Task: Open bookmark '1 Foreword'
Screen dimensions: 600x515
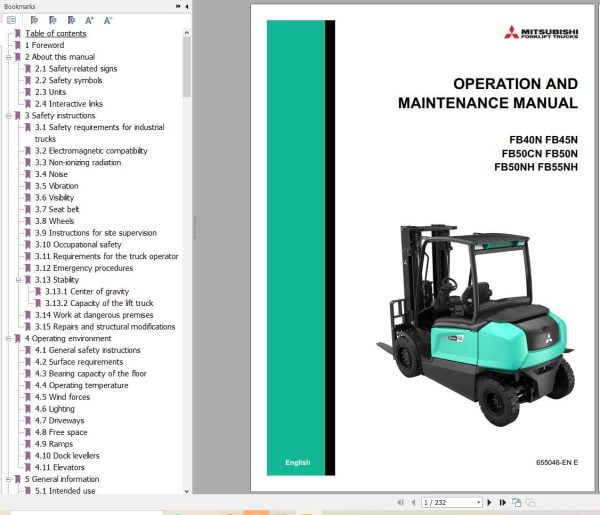Action: pyautogui.click(x=44, y=45)
